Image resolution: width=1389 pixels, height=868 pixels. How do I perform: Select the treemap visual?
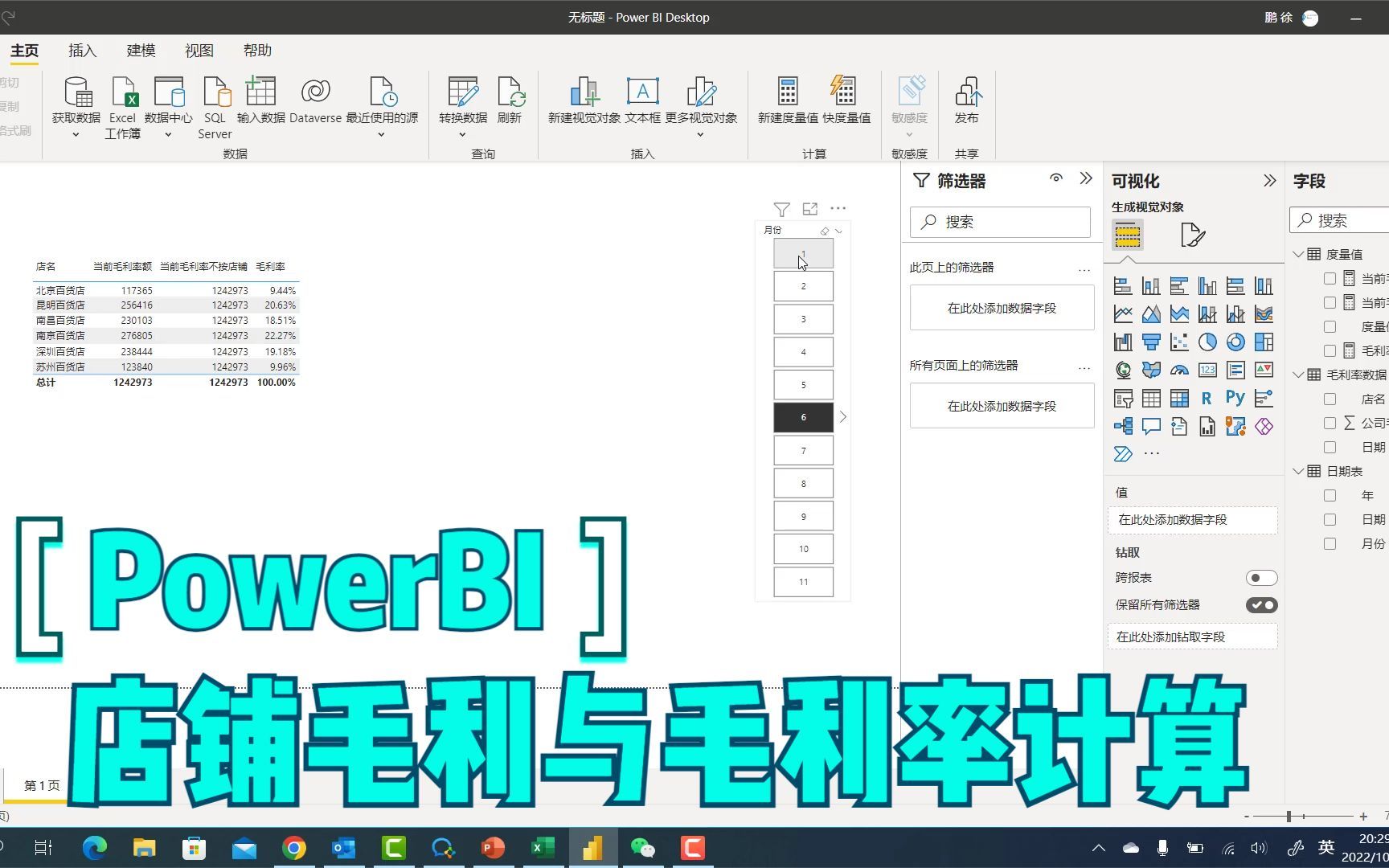(1264, 342)
